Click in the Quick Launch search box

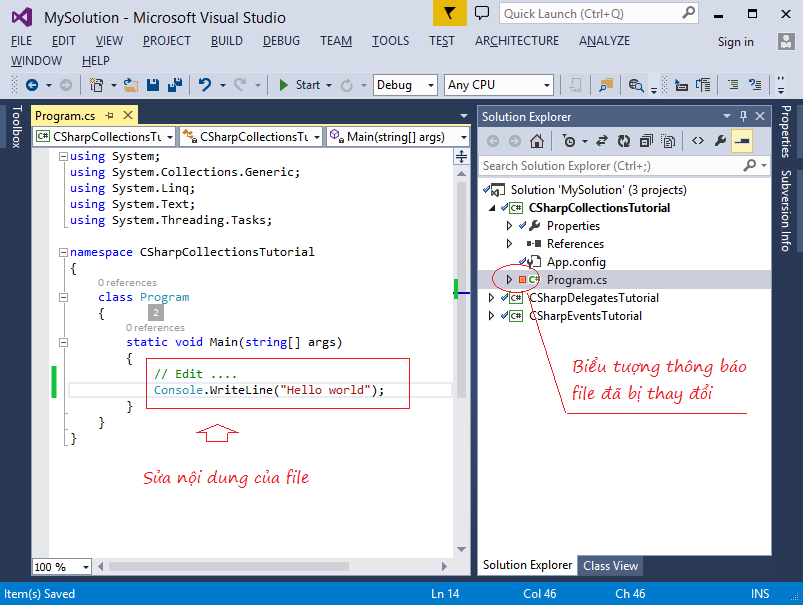(599, 14)
